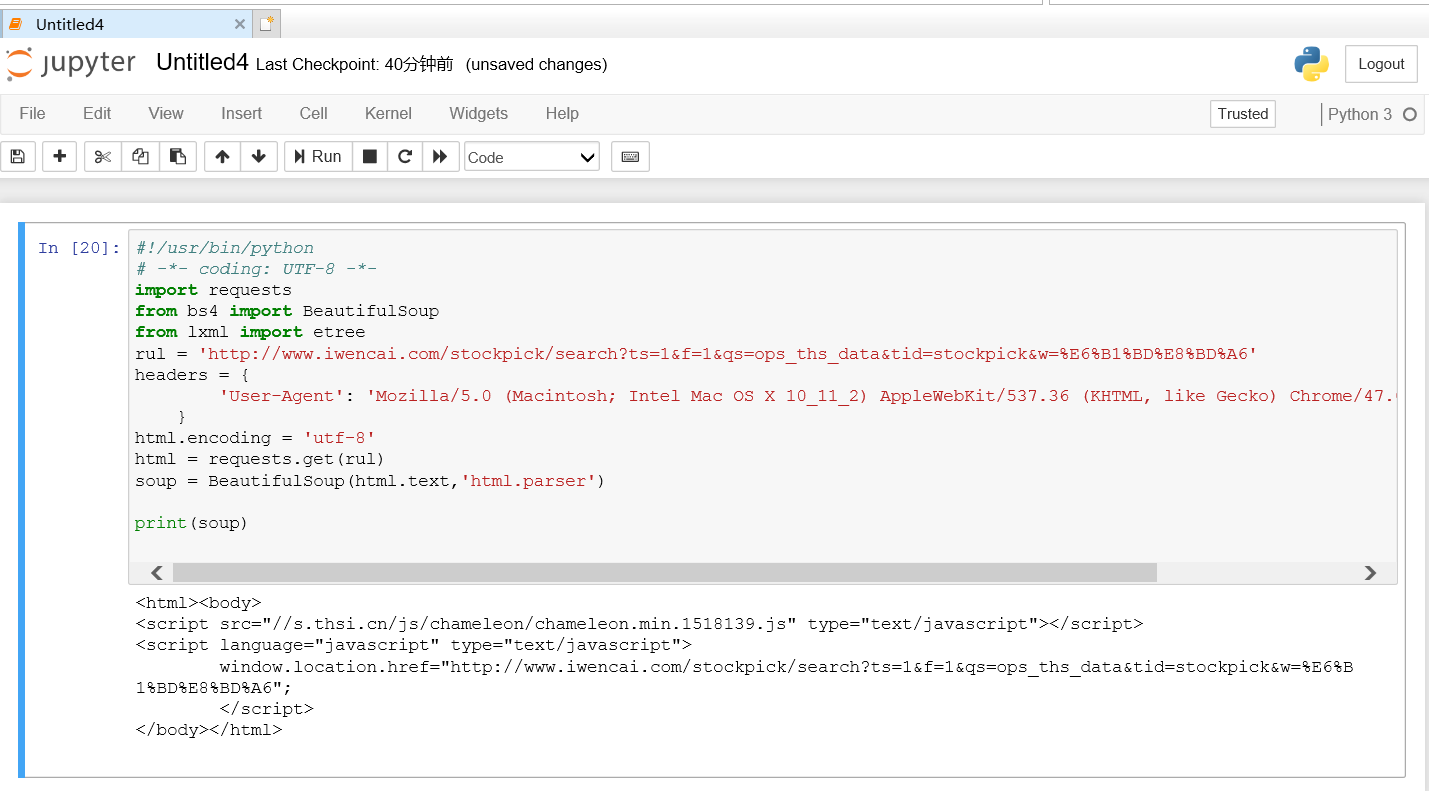Paste cells below icon
The height and width of the screenshot is (791, 1429).
[178, 157]
